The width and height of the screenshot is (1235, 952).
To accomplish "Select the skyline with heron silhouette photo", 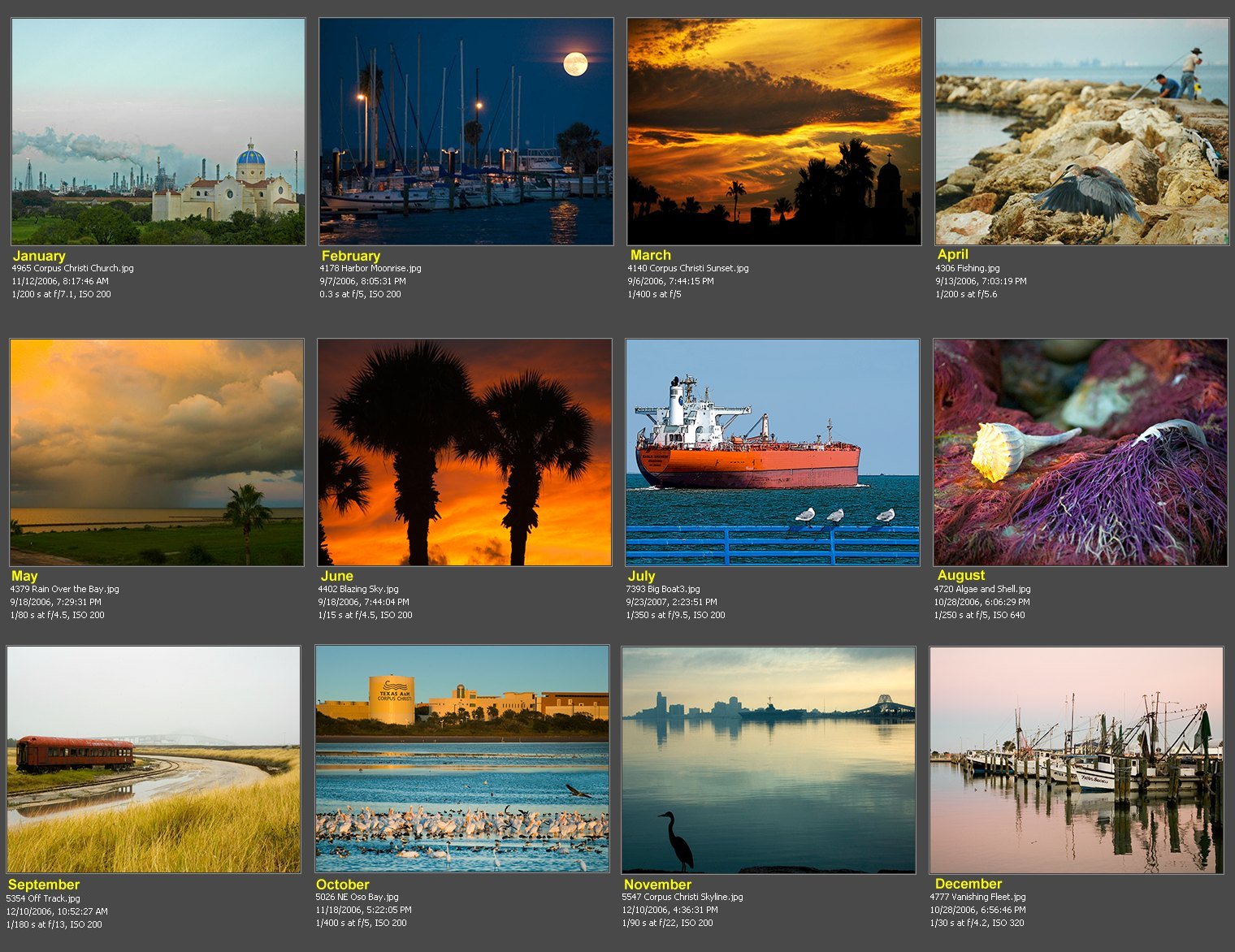I will click(769, 759).
